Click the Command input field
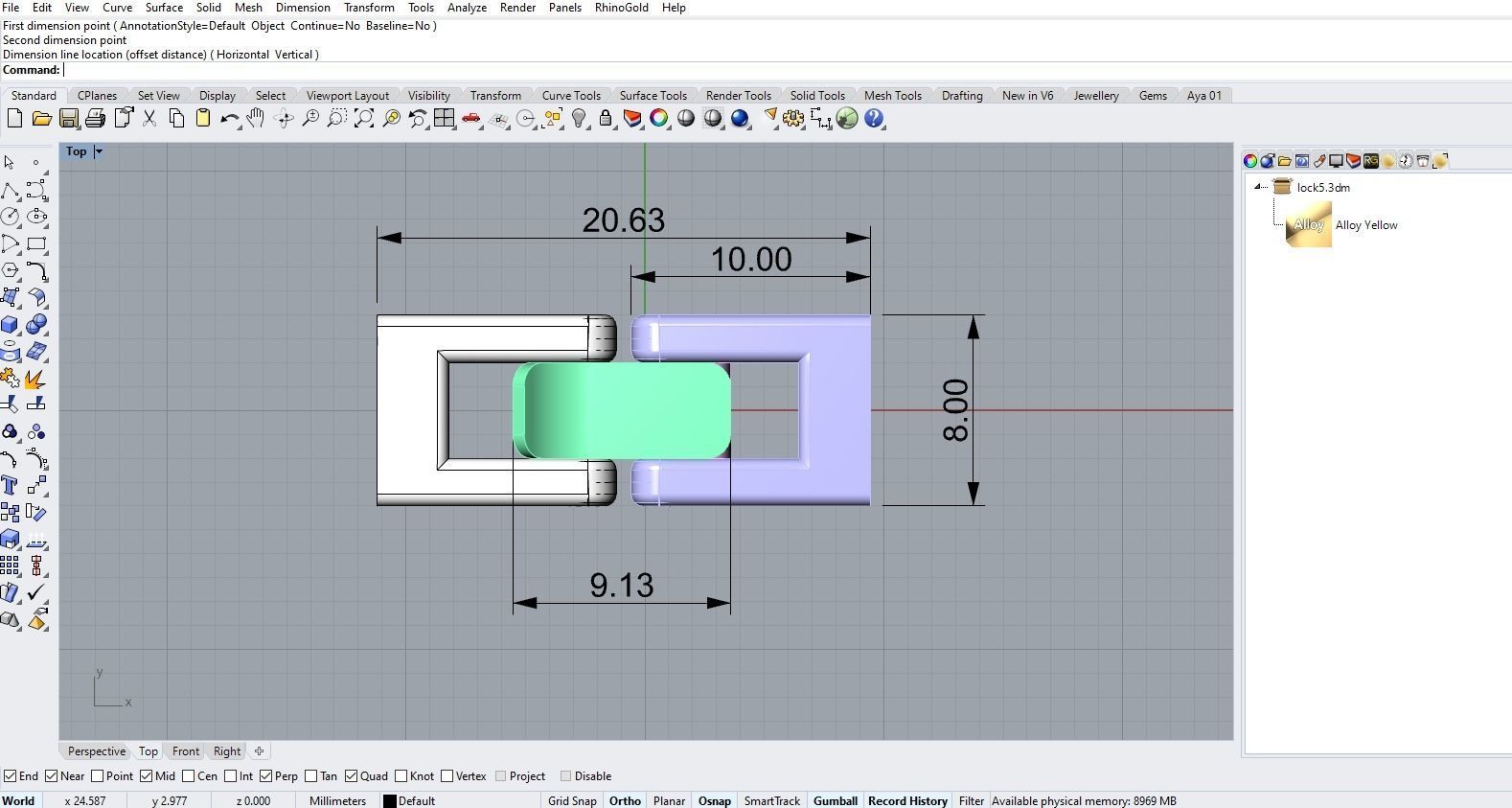The height and width of the screenshot is (808, 1512). [786, 70]
